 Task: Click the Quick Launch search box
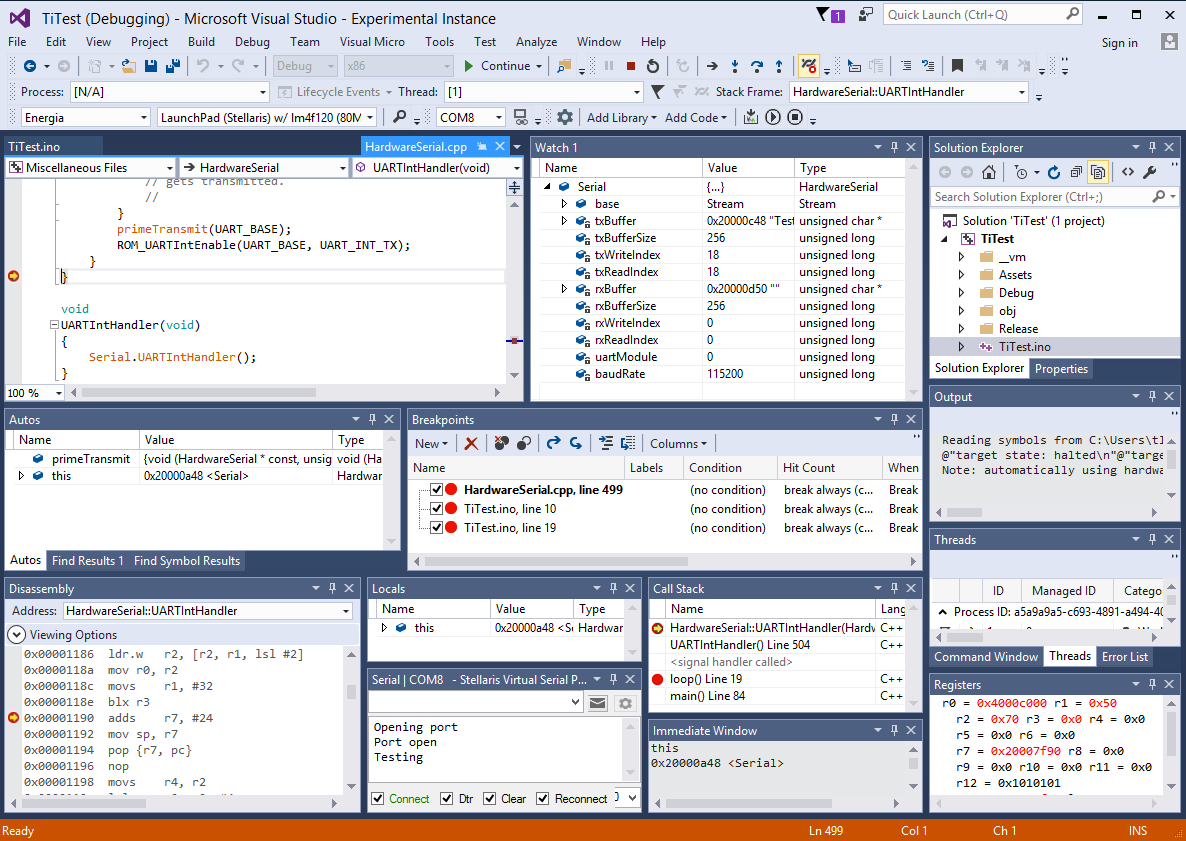pos(983,14)
